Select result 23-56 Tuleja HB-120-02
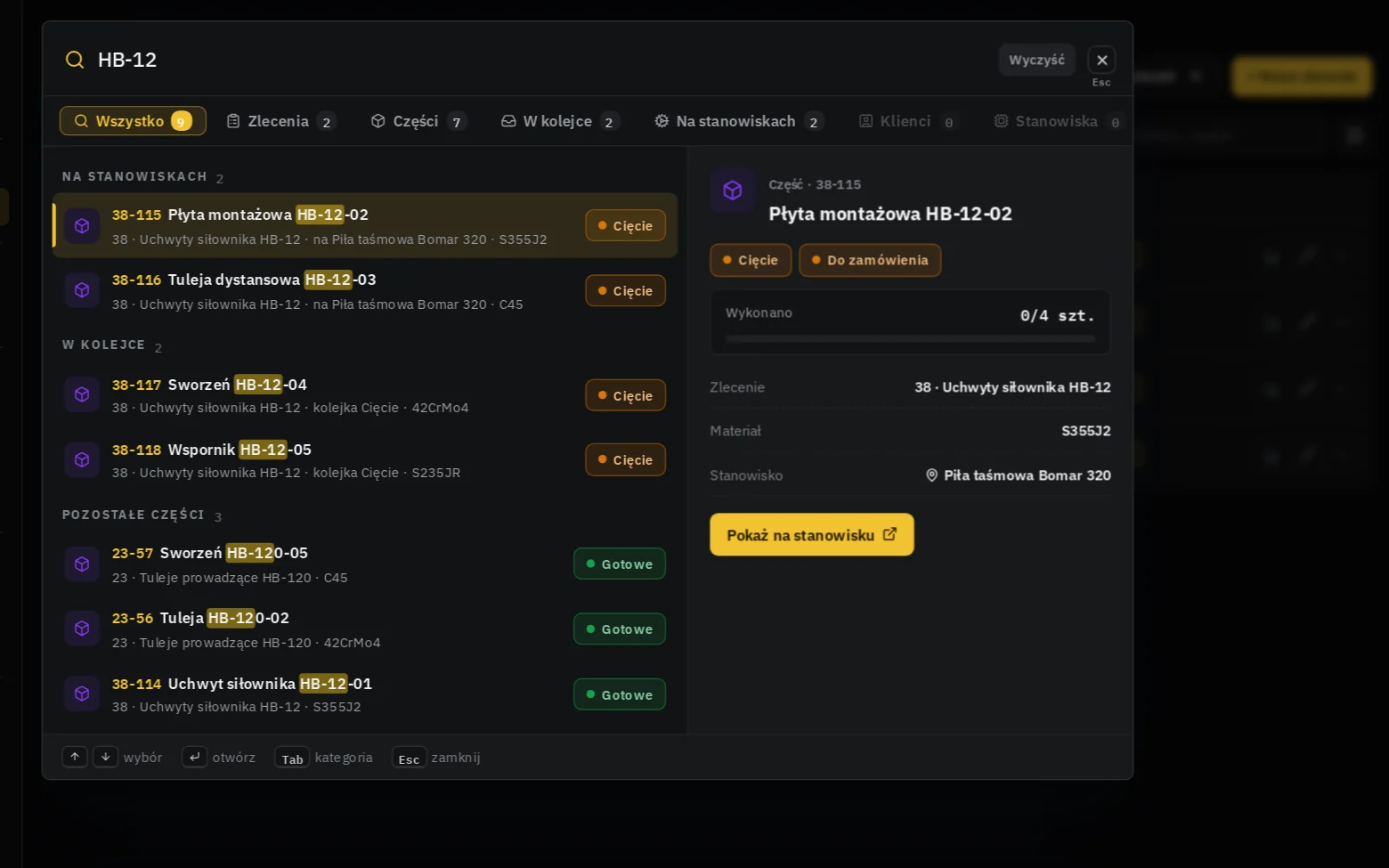The height and width of the screenshot is (868, 1389). tap(365, 629)
